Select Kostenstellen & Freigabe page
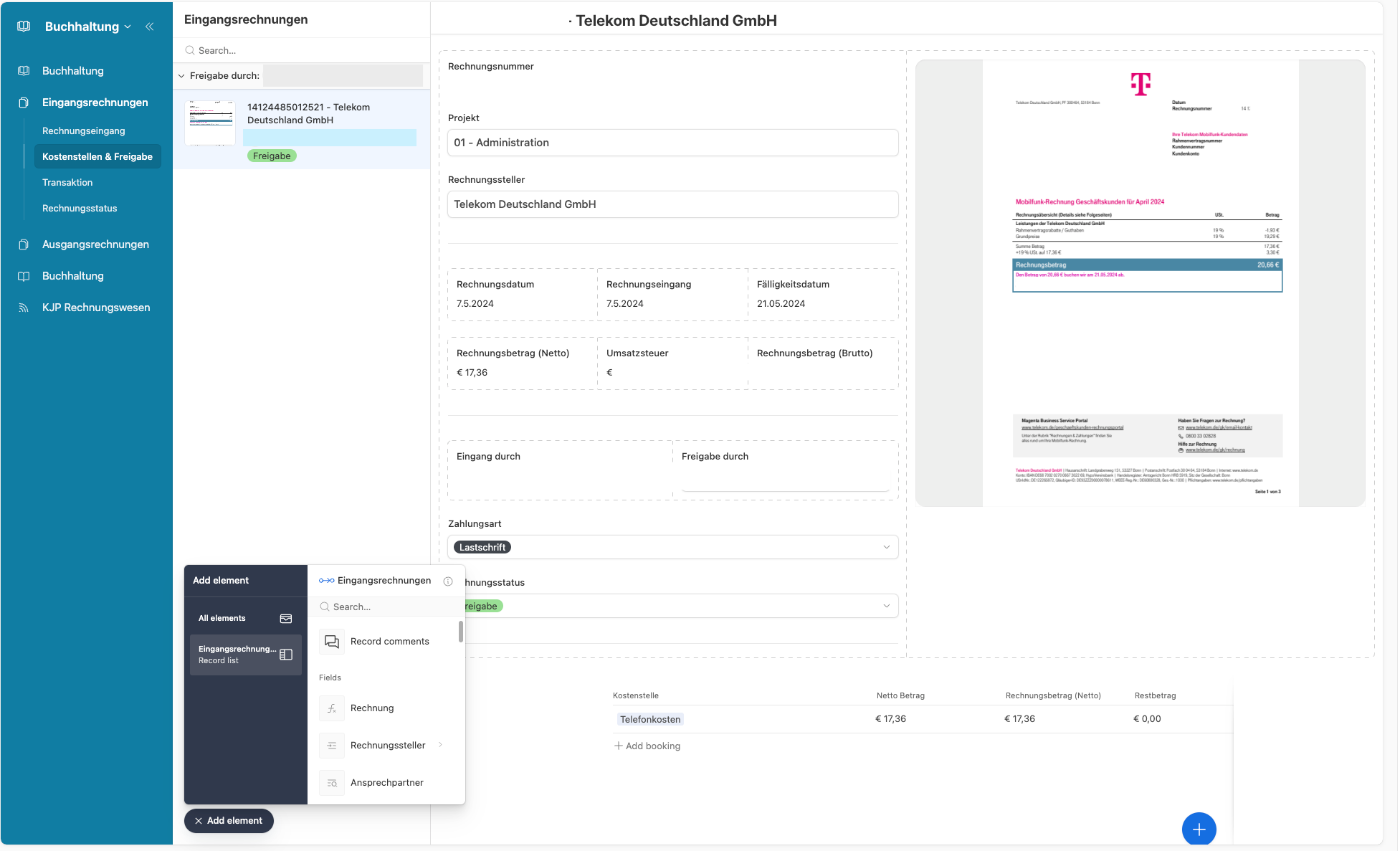 click(97, 156)
